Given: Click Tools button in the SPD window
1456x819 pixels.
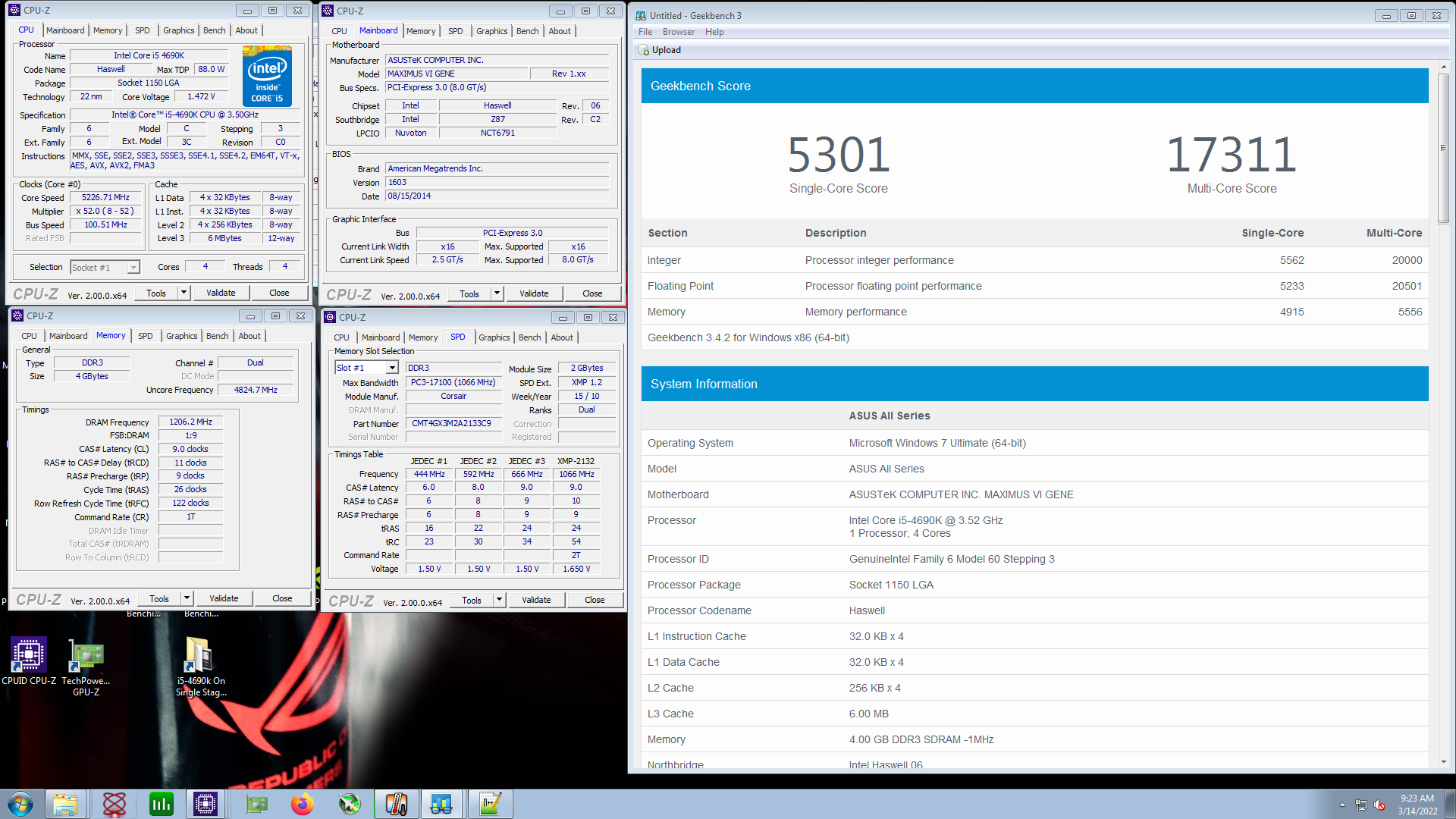Looking at the screenshot, I should [x=472, y=600].
